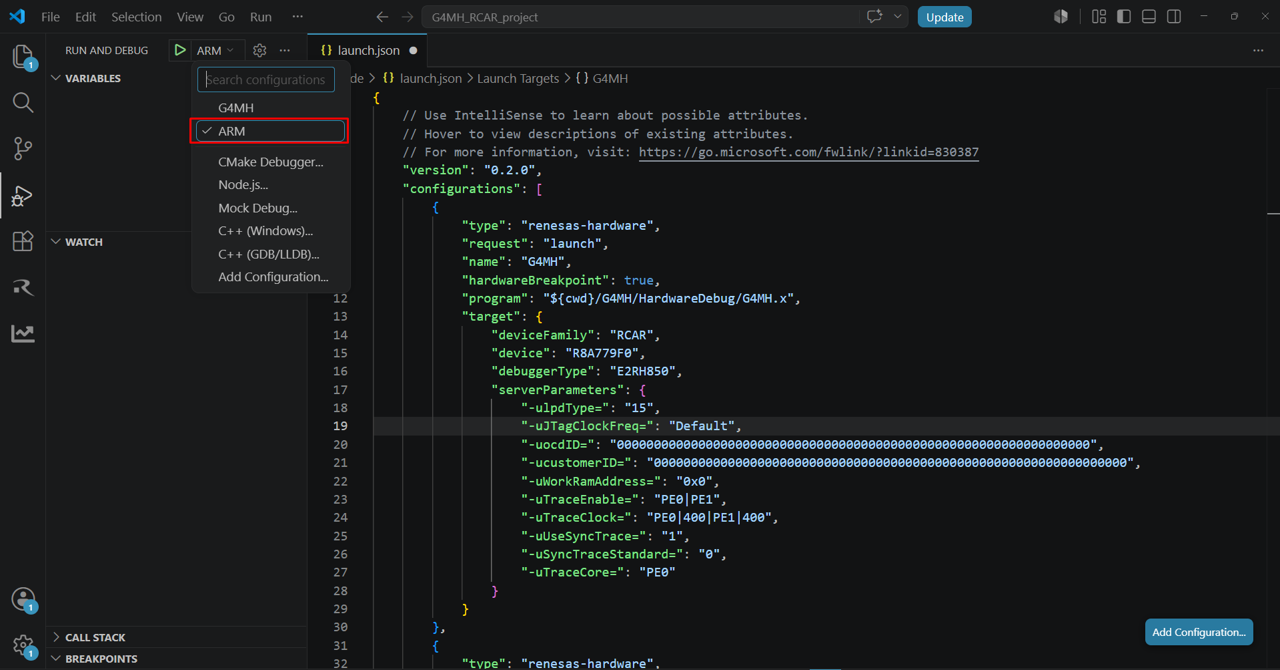Image resolution: width=1280 pixels, height=670 pixels.
Task: Open the chat icon beside command center
Action: [x=875, y=17]
